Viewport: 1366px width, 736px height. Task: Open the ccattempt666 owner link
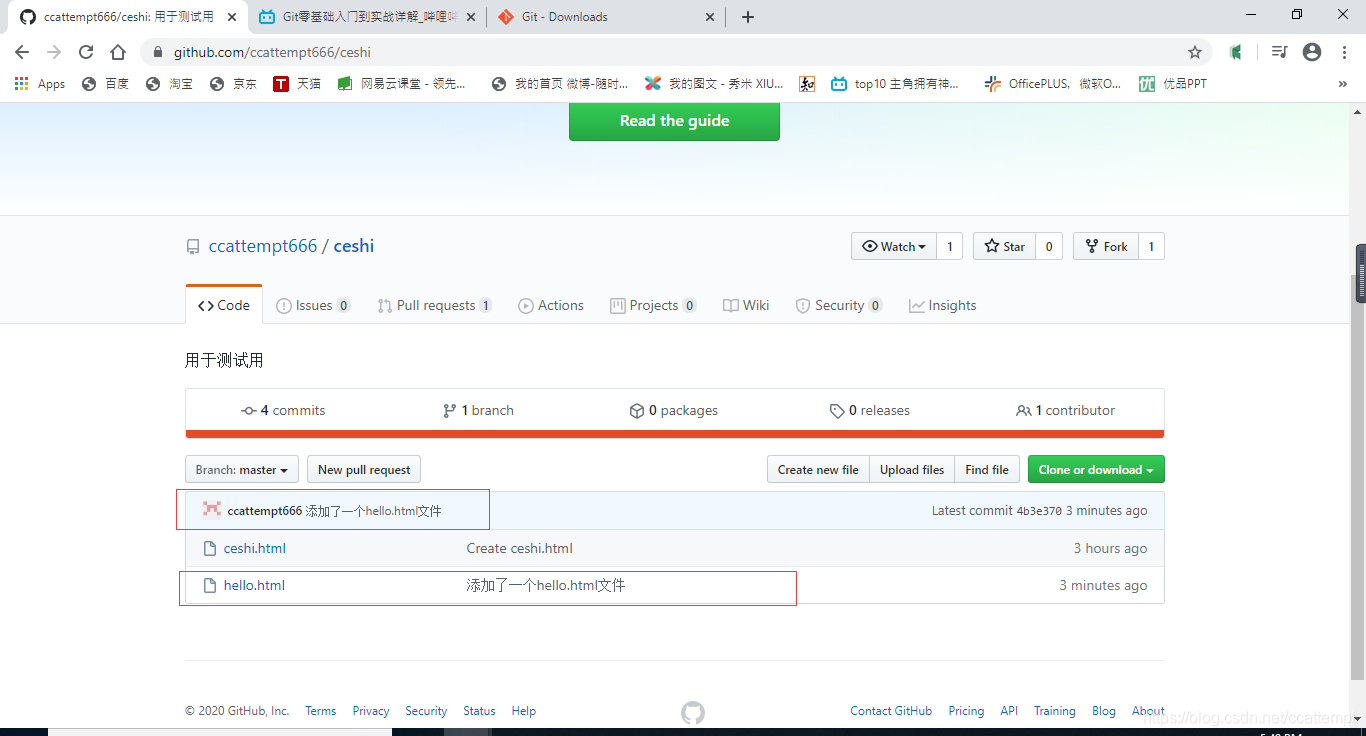point(263,246)
